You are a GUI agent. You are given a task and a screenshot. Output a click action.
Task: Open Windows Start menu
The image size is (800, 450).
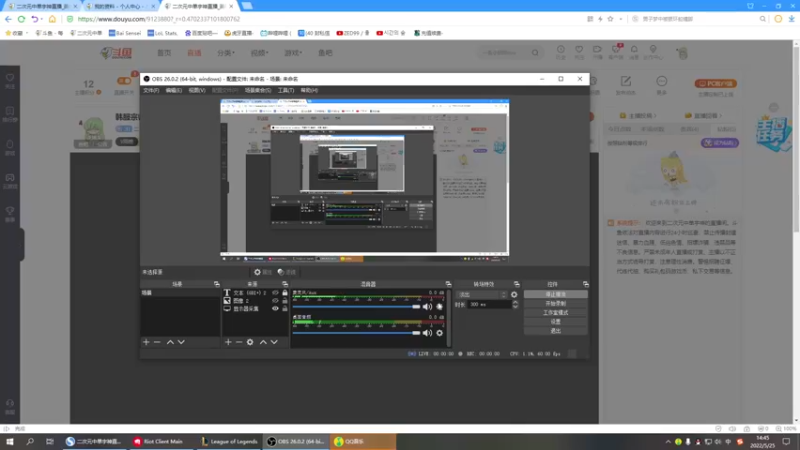[x=10, y=441]
